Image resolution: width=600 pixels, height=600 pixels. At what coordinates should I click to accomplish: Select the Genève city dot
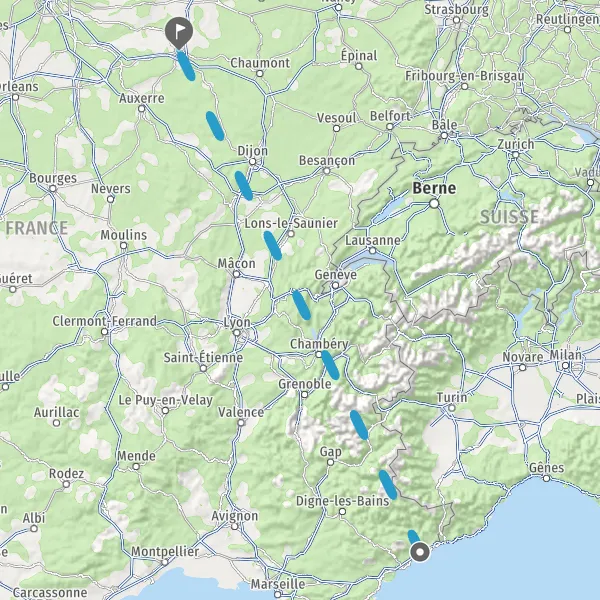pyautogui.click(x=336, y=285)
